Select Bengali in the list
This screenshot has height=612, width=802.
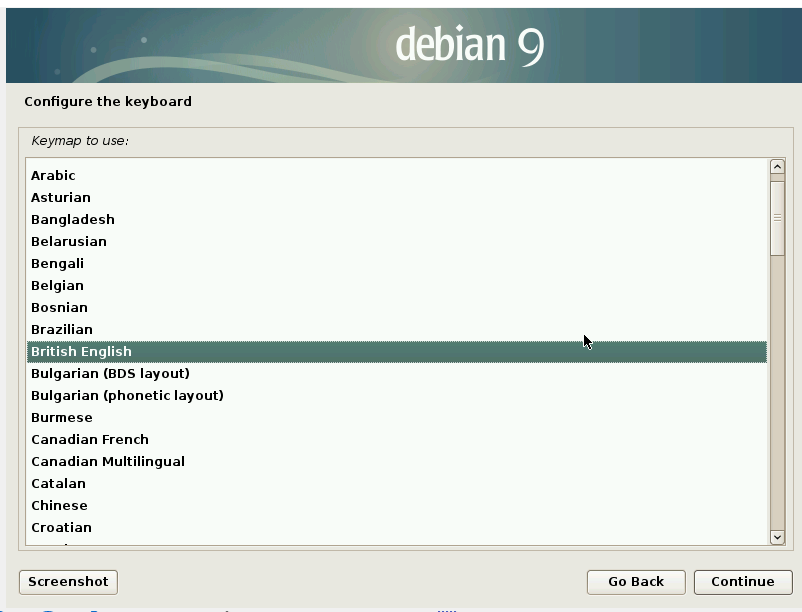coord(57,264)
